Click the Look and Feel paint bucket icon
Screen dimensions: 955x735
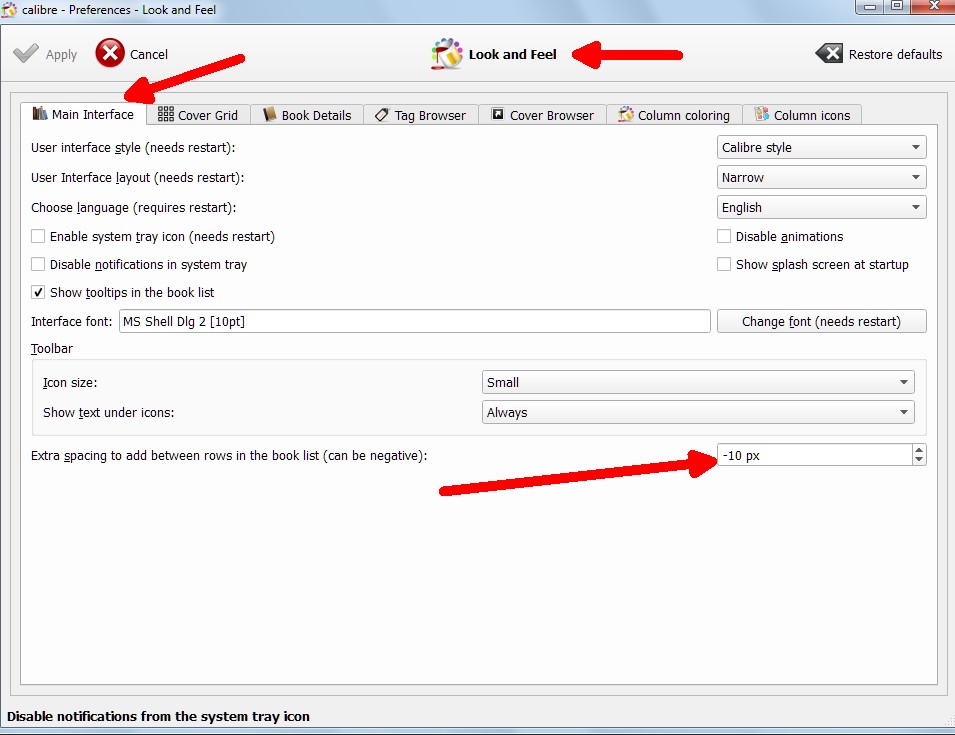pyautogui.click(x=447, y=54)
